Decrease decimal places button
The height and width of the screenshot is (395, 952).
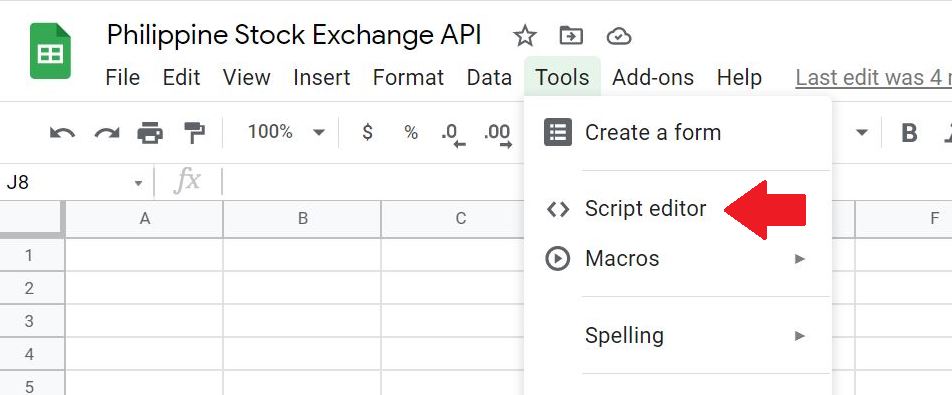coord(454,135)
